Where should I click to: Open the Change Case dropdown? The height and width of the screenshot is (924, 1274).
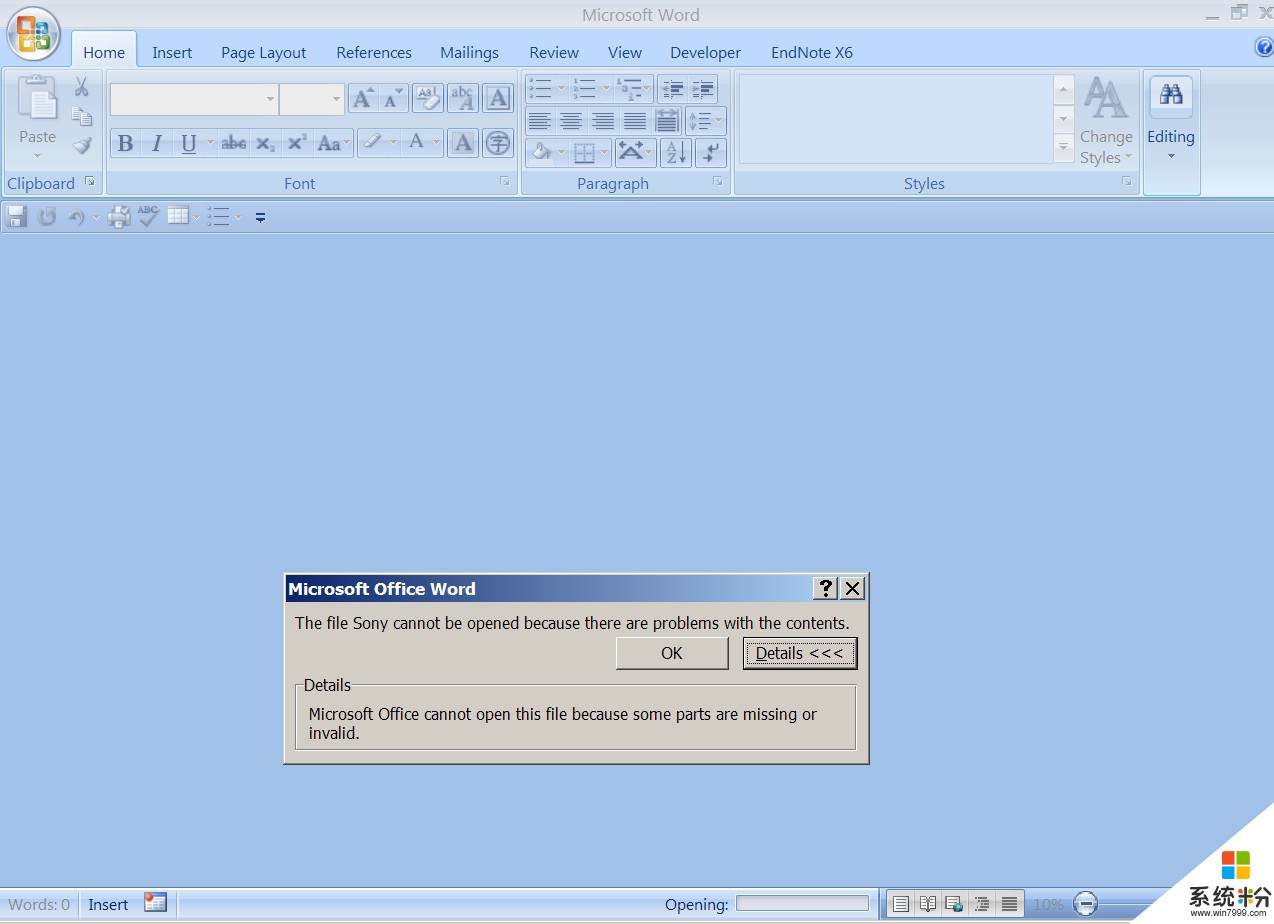click(x=333, y=143)
